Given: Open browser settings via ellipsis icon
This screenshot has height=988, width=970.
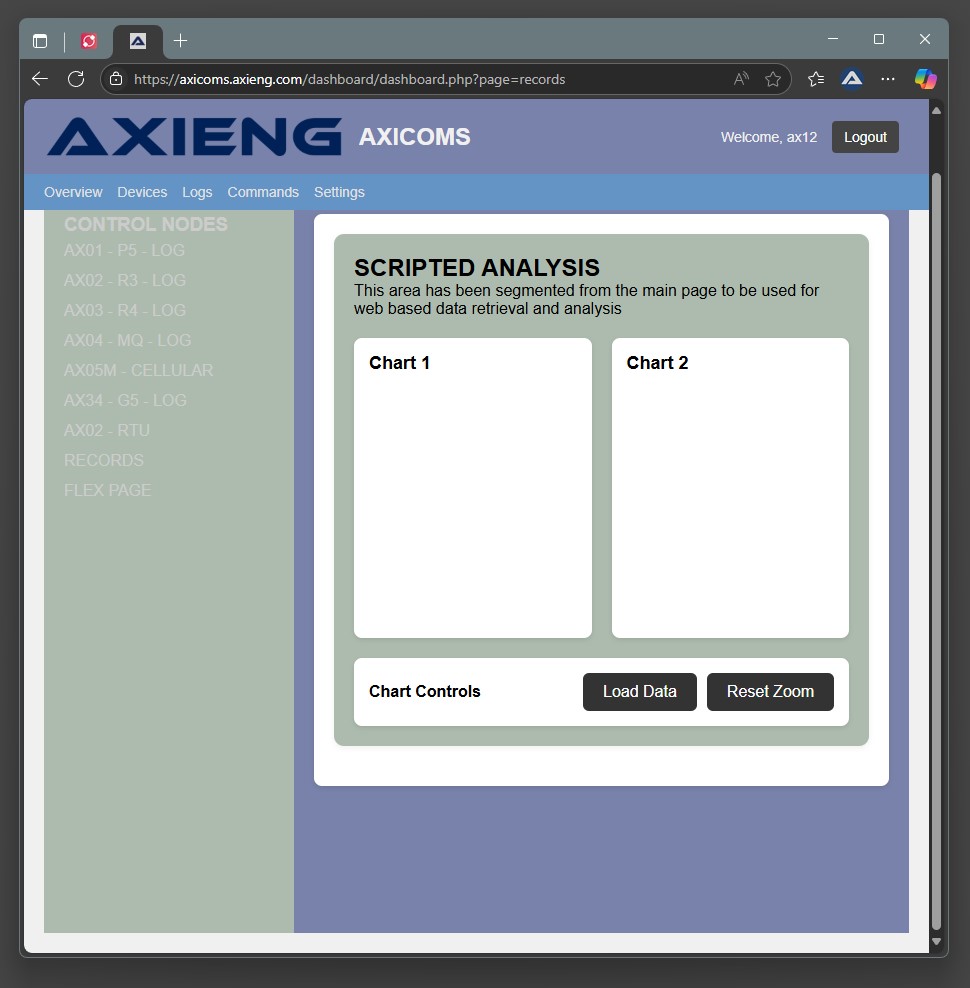Looking at the screenshot, I should [888, 78].
